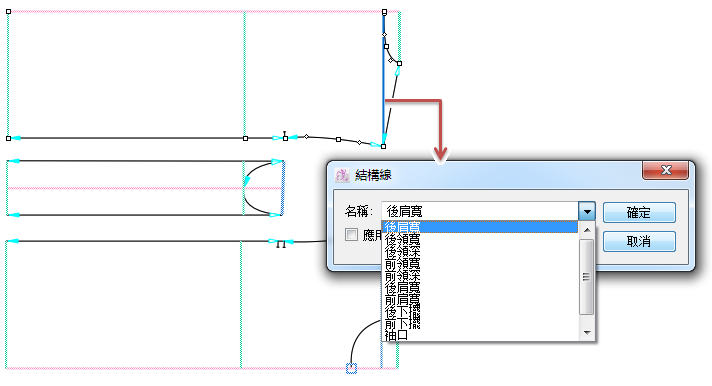
Task: Click the 取消 button
Action: tap(639, 241)
